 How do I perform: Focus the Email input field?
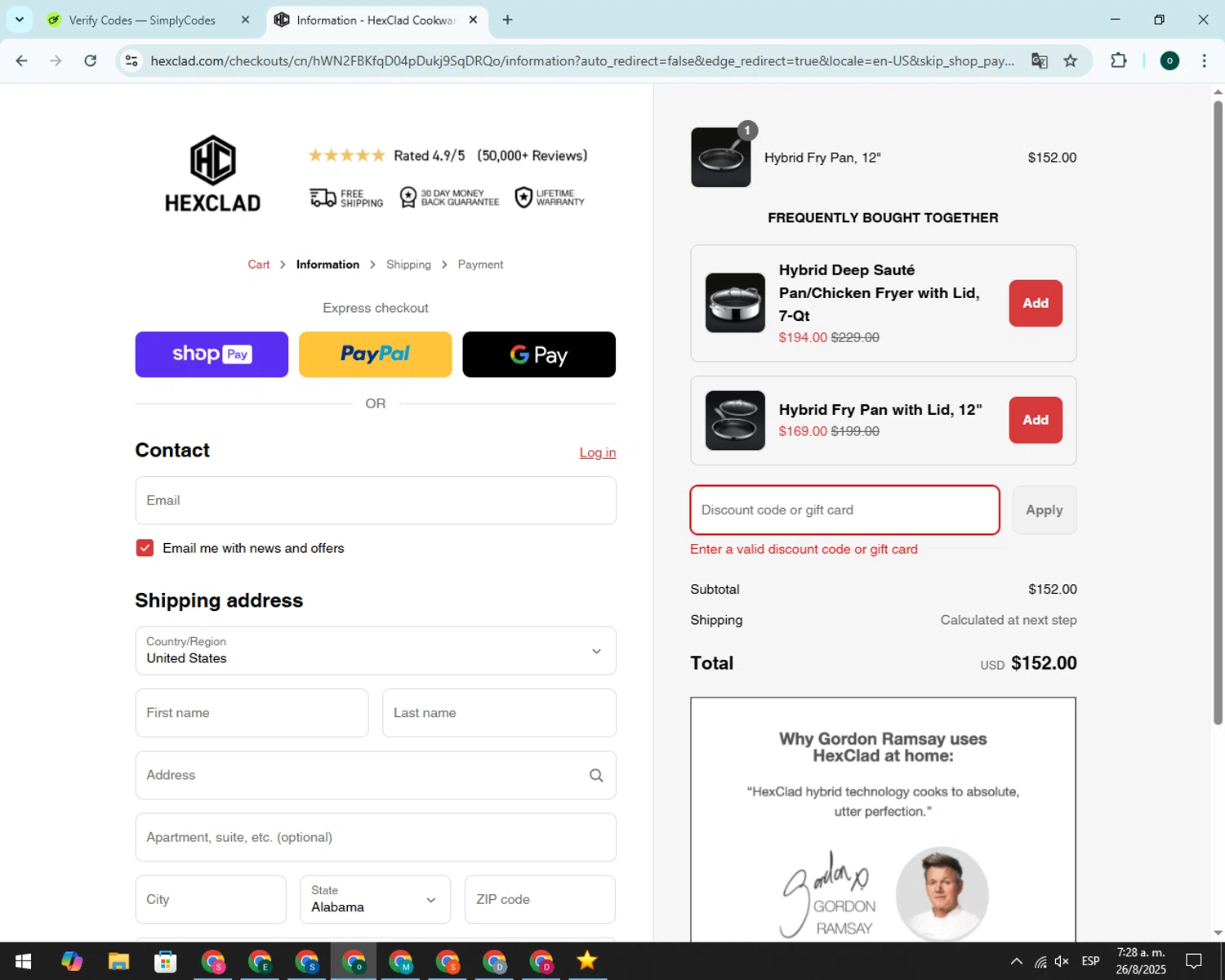tap(376, 501)
